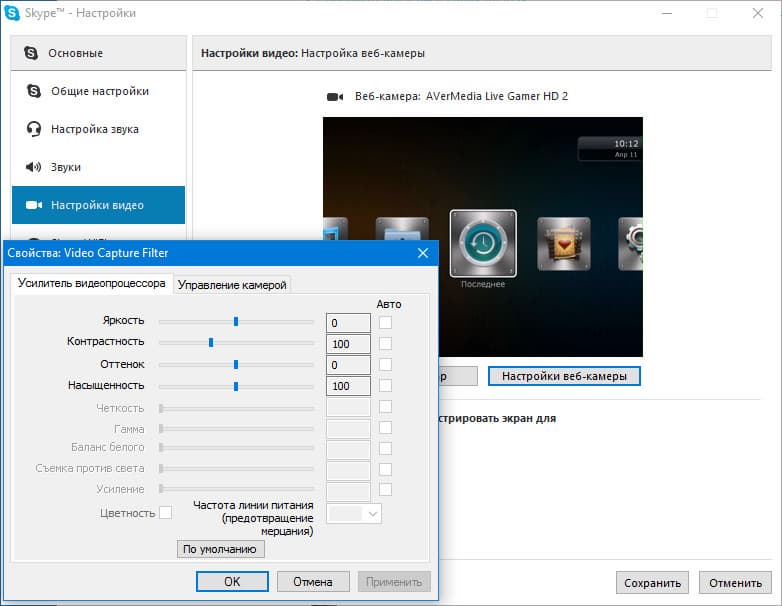Switch to Управление камерой tab

[232, 285]
